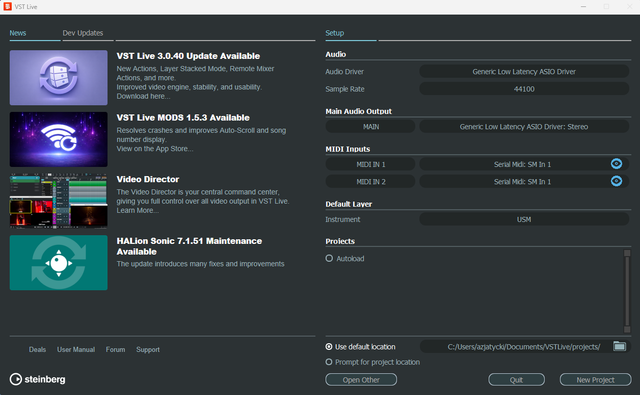Open the User Manual link
640x395 pixels.
click(76, 349)
